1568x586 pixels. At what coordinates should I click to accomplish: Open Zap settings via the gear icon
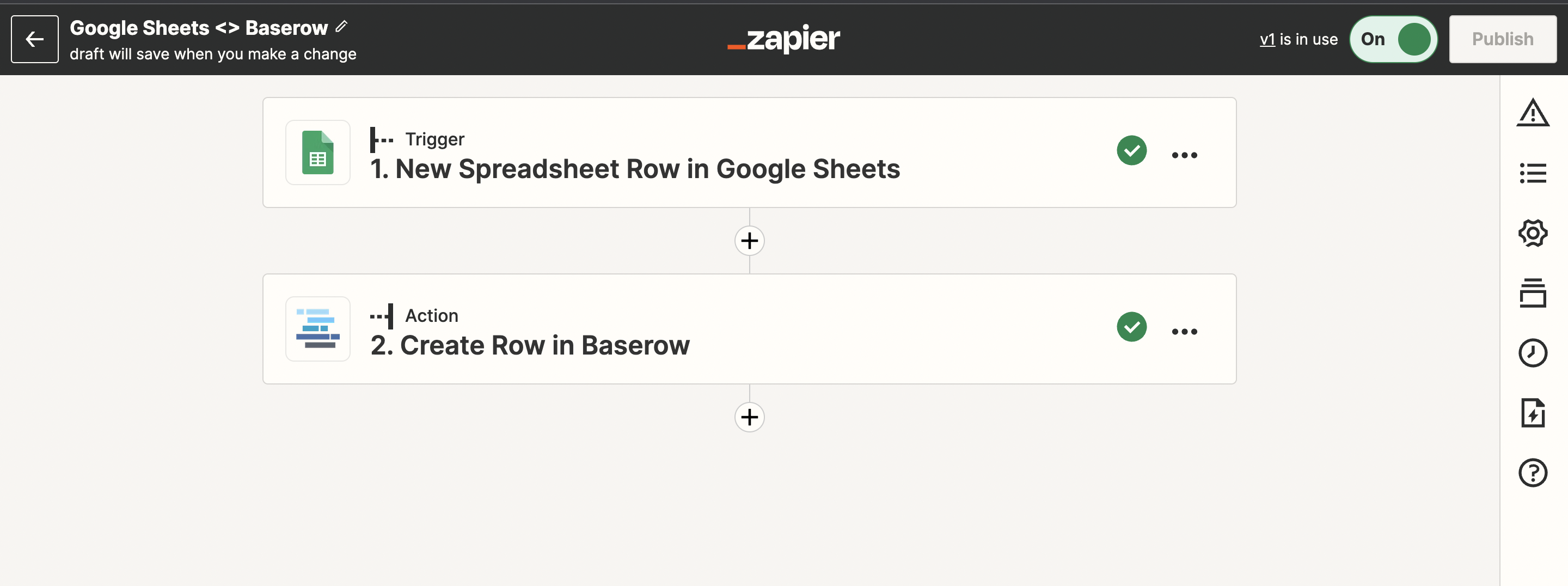pos(1533,232)
